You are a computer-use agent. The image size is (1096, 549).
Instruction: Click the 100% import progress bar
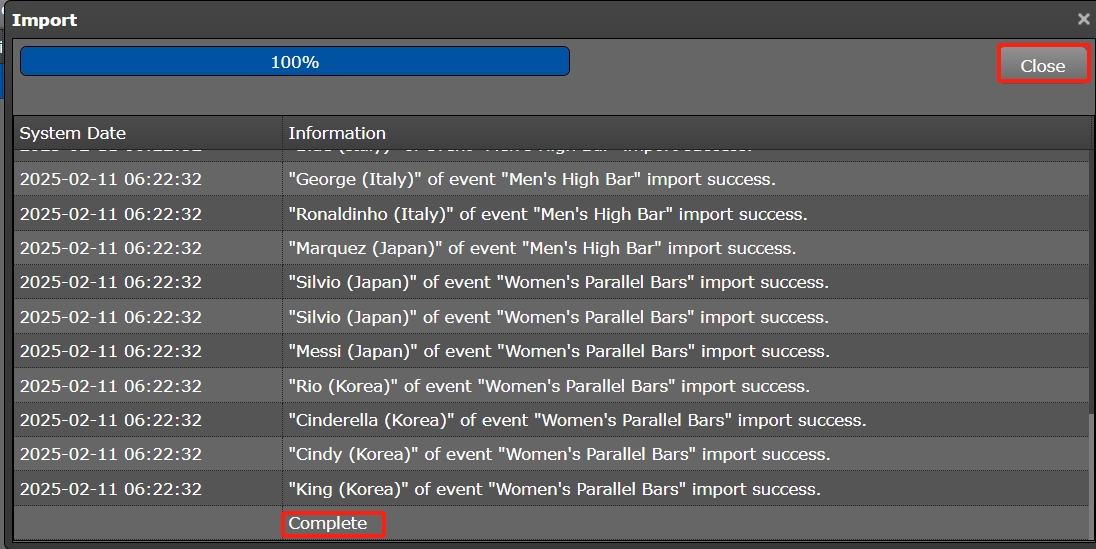pos(295,62)
